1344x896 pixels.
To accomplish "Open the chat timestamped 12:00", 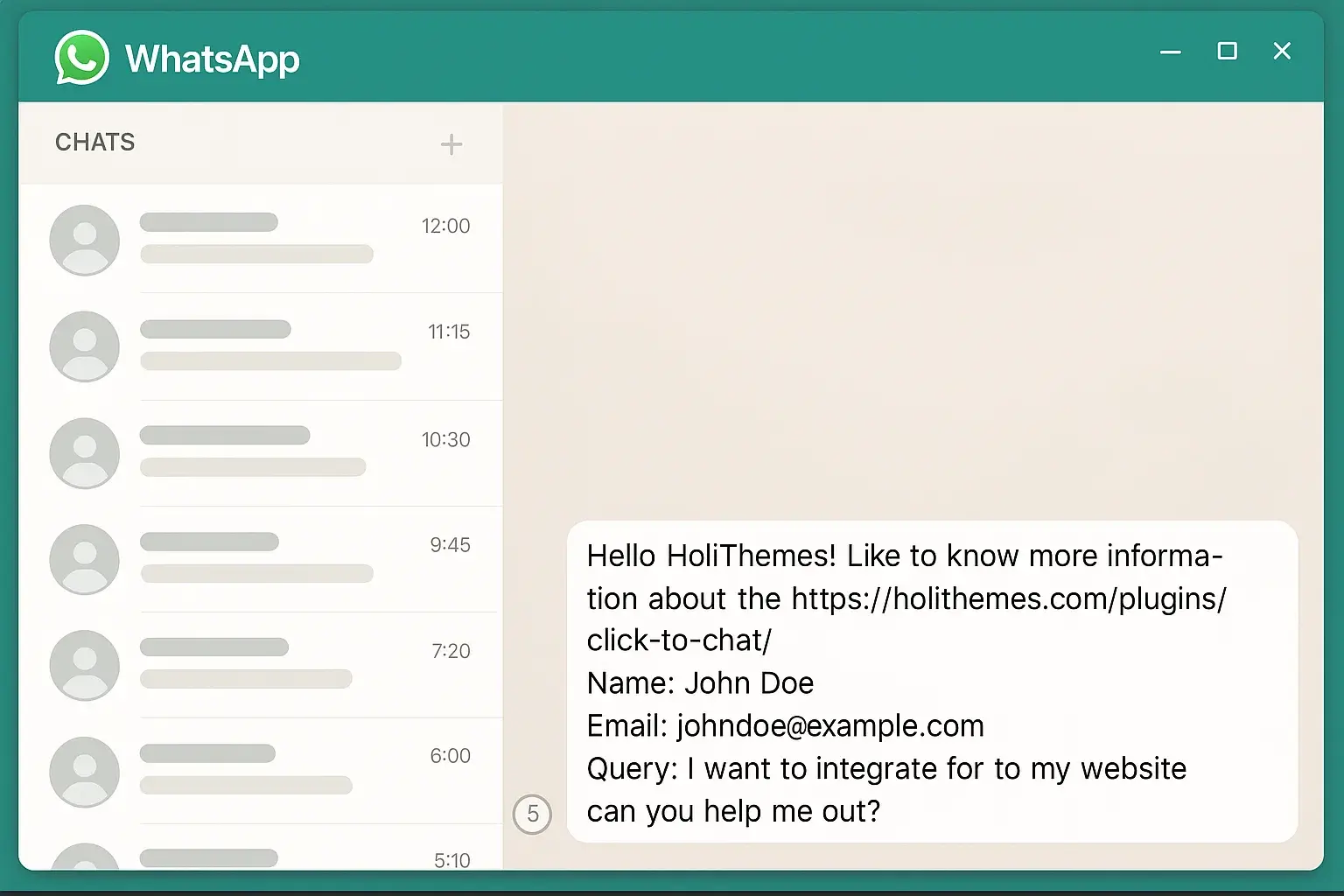I will tap(262, 239).
